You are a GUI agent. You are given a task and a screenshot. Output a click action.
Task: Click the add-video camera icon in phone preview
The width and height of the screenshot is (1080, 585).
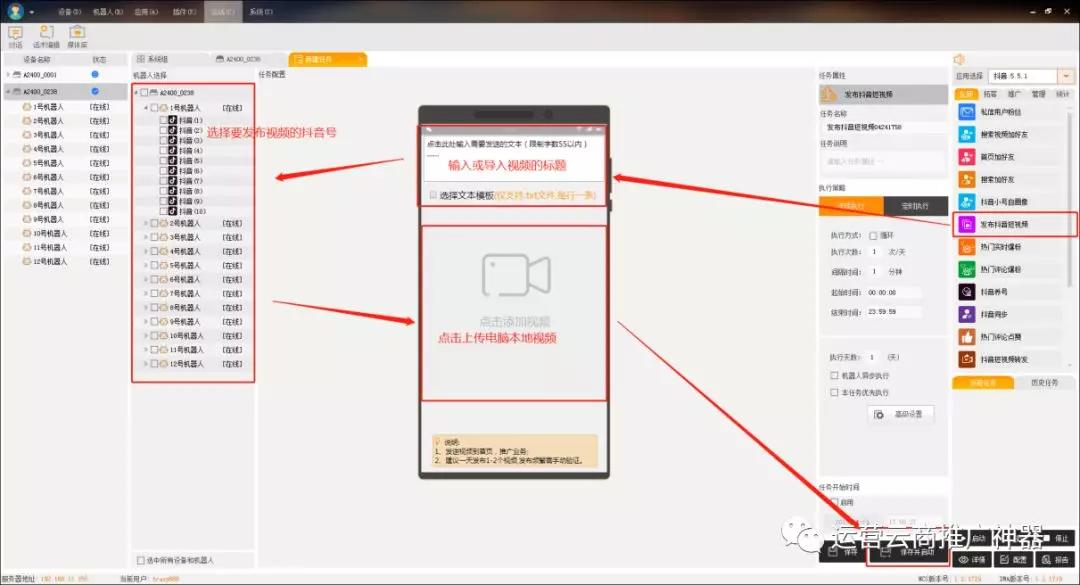516,276
